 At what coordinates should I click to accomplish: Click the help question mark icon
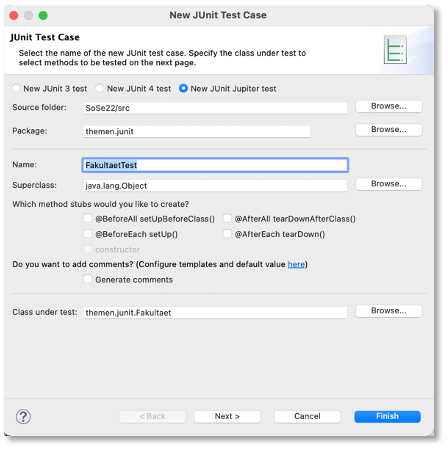(23, 417)
